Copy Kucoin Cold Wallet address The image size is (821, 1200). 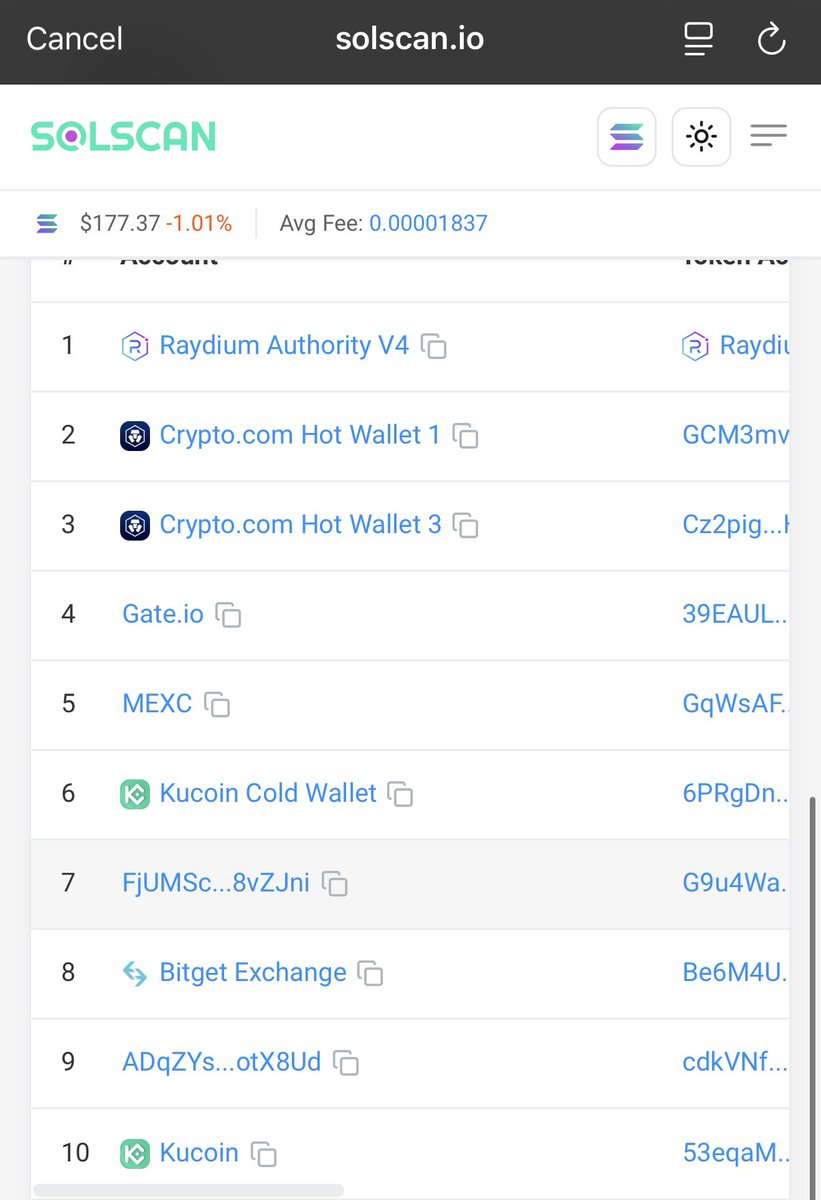(x=401, y=794)
